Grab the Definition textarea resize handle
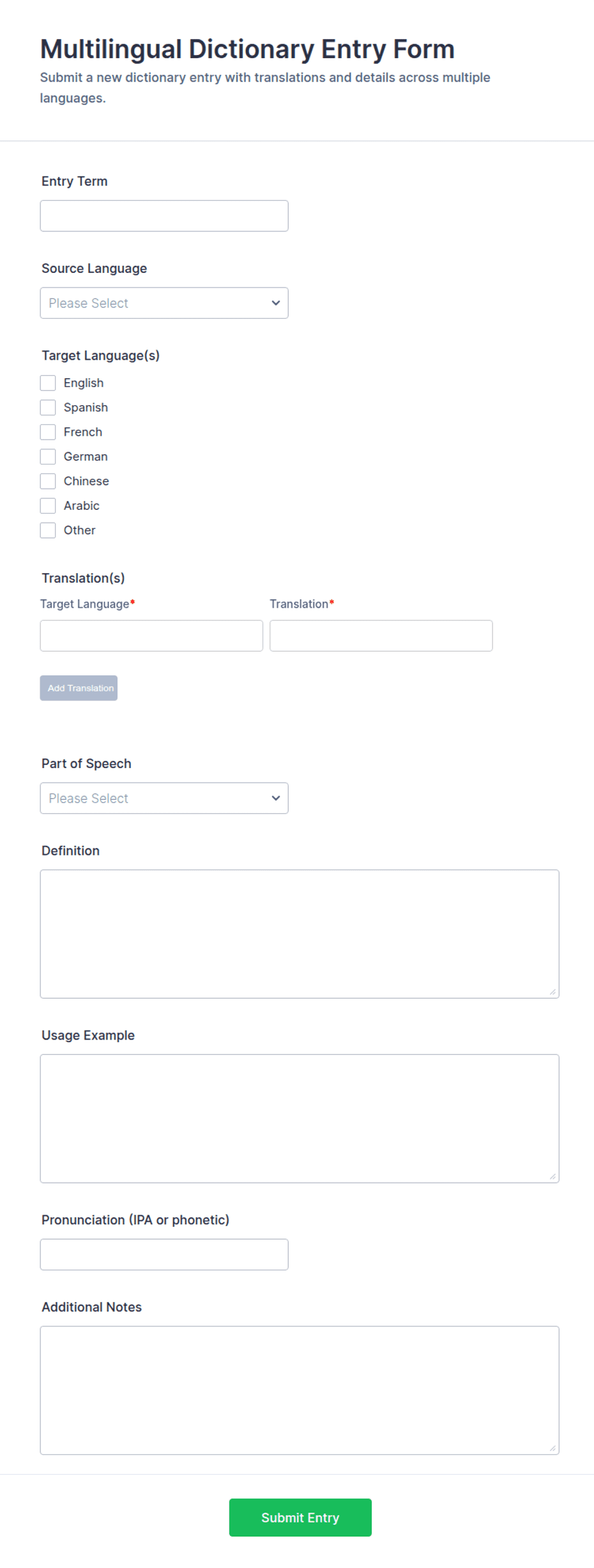This screenshot has height=1568, width=594. click(x=552, y=992)
